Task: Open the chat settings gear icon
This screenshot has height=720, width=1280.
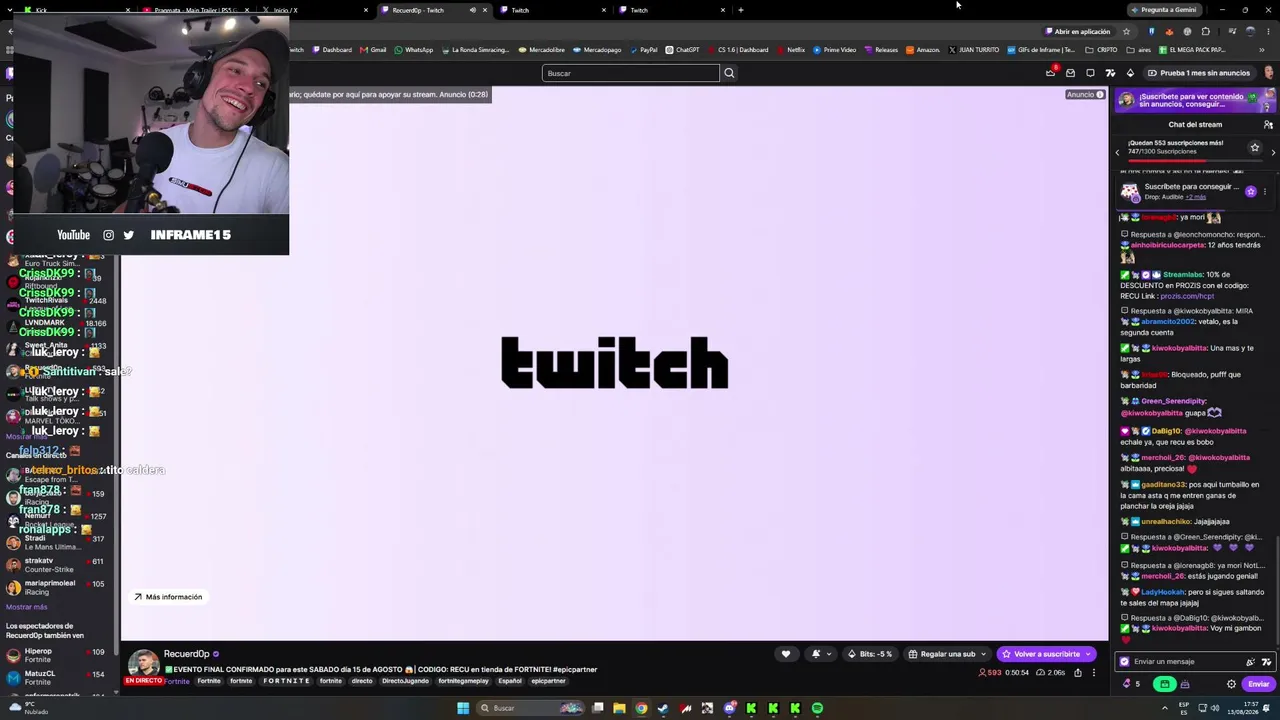Action: (1231, 684)
